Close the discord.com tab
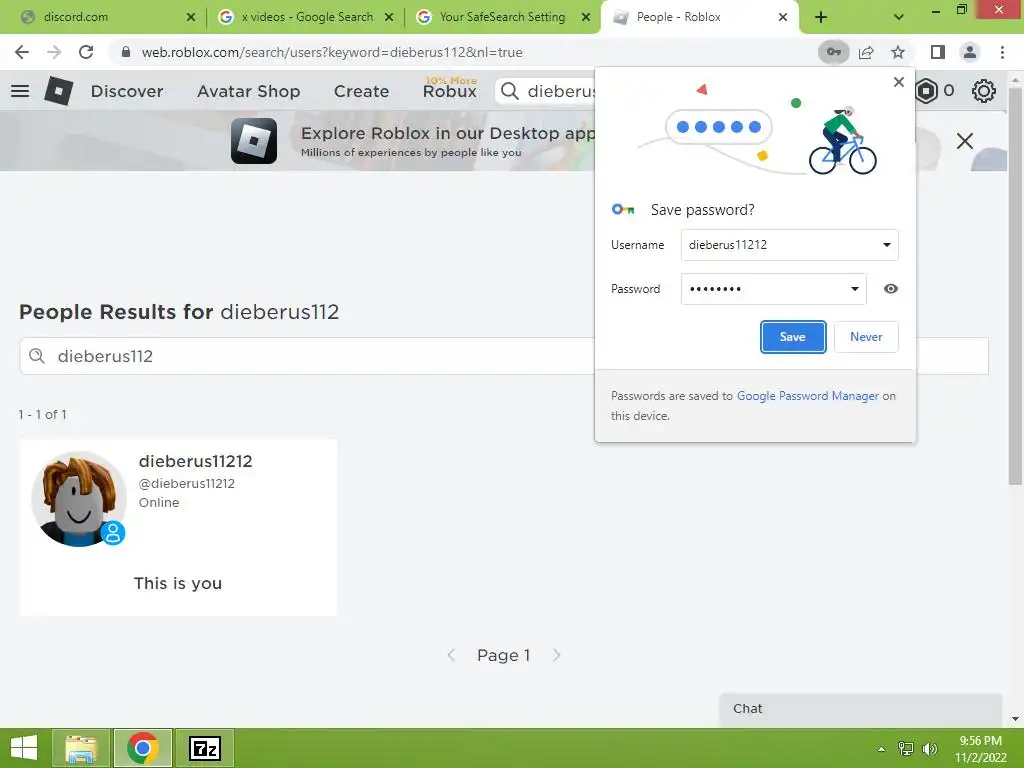The image size is (1024, 768). pos(191,17)
